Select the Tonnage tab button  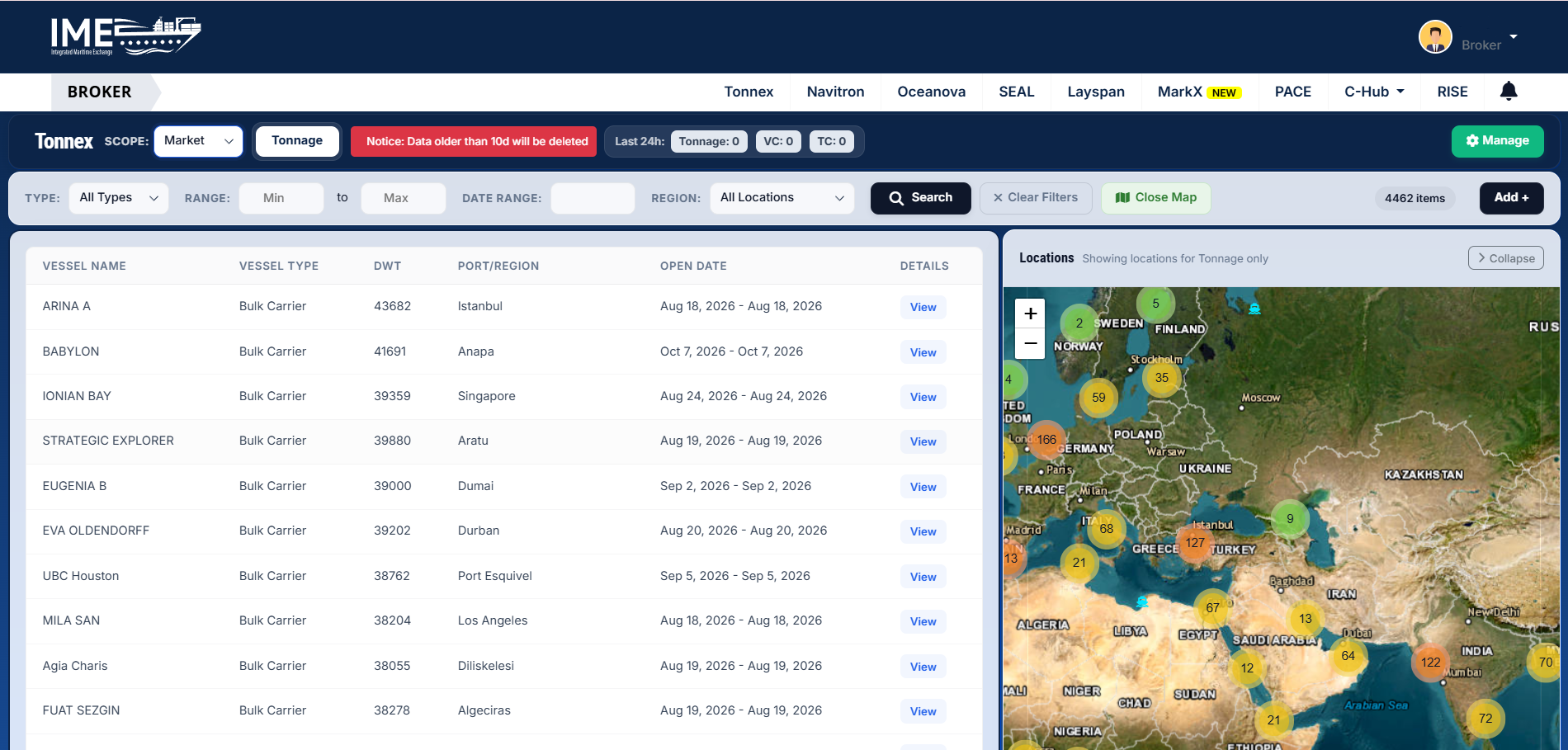(x=297, y=141)
